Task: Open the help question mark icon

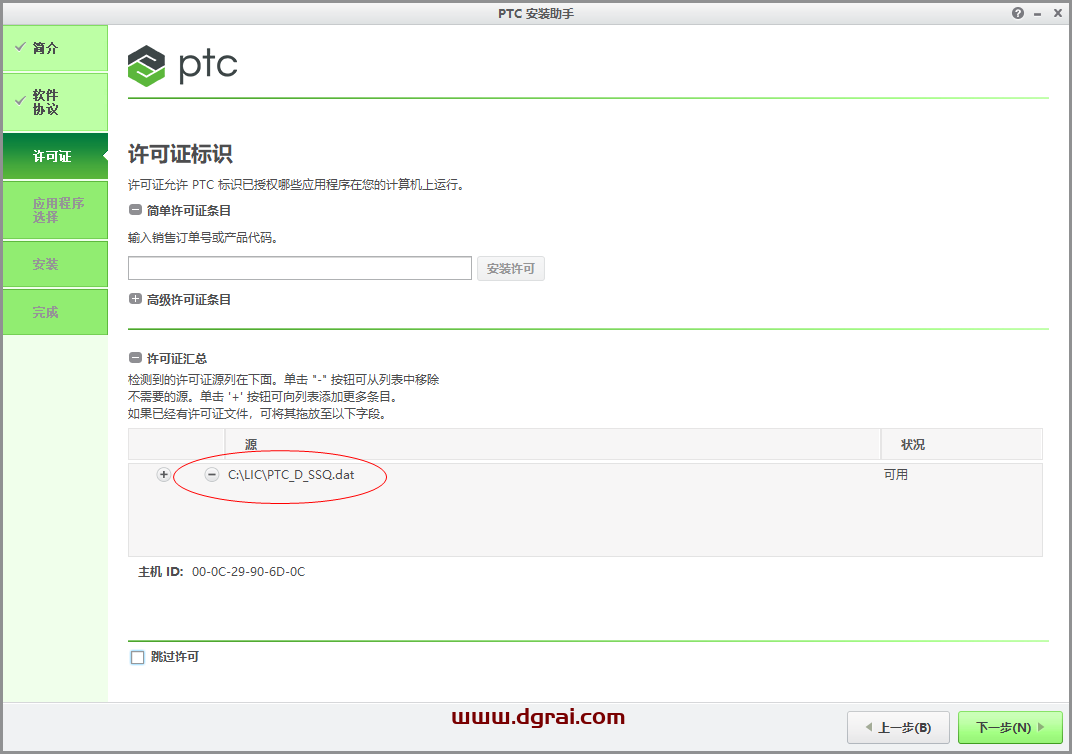Action: point(1017,13)
